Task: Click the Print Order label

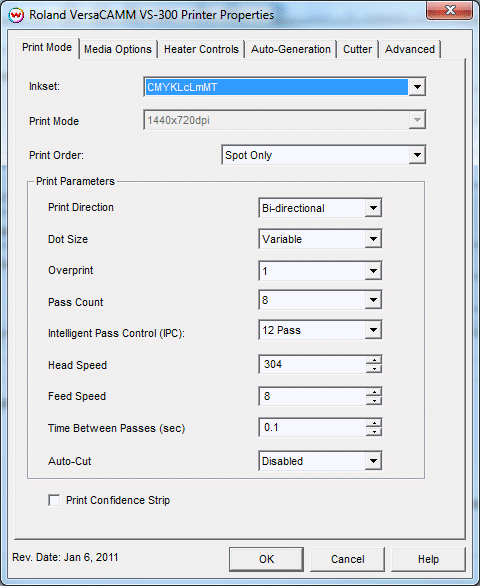Action: point(56,155)
